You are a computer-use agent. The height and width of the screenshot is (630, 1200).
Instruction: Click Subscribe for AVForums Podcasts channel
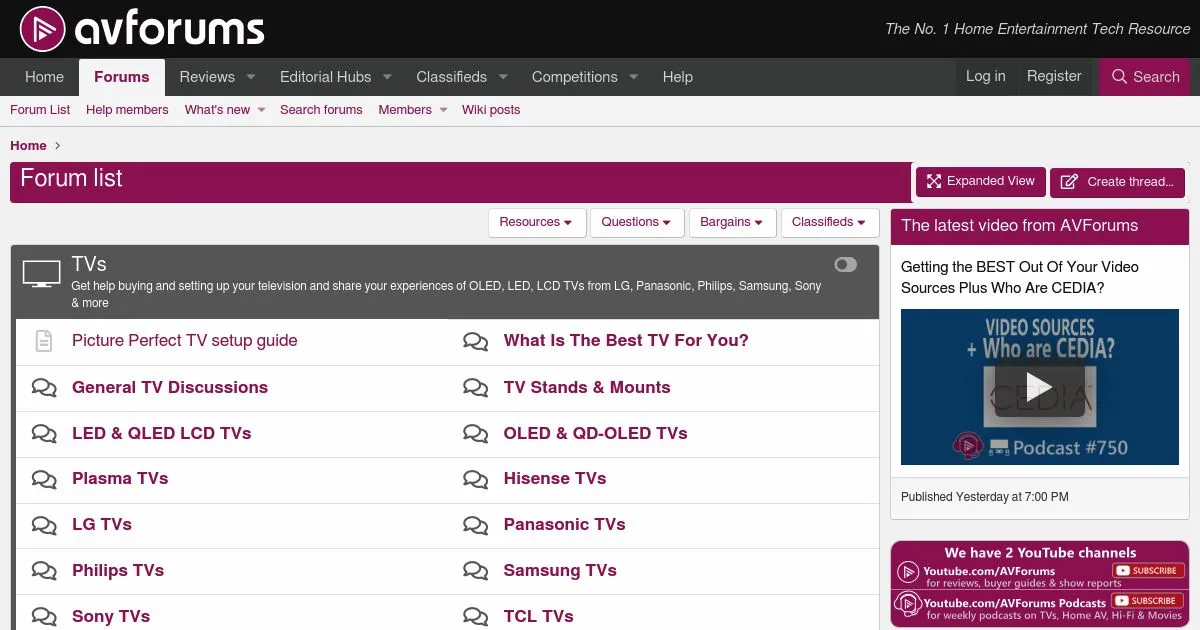pyautogui.click(x=1148, y=601)
